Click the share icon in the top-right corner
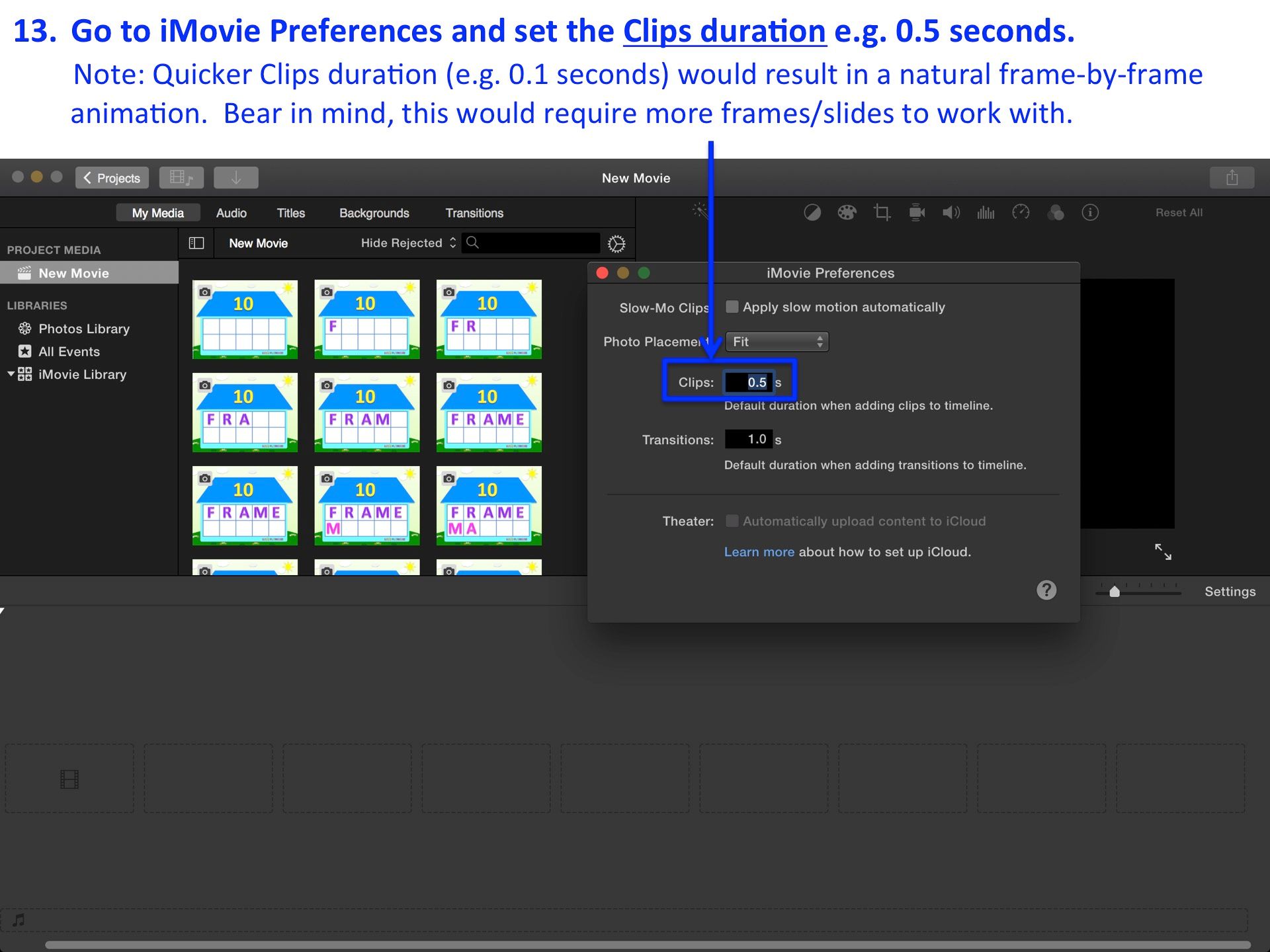 [x=1232, y=177]
